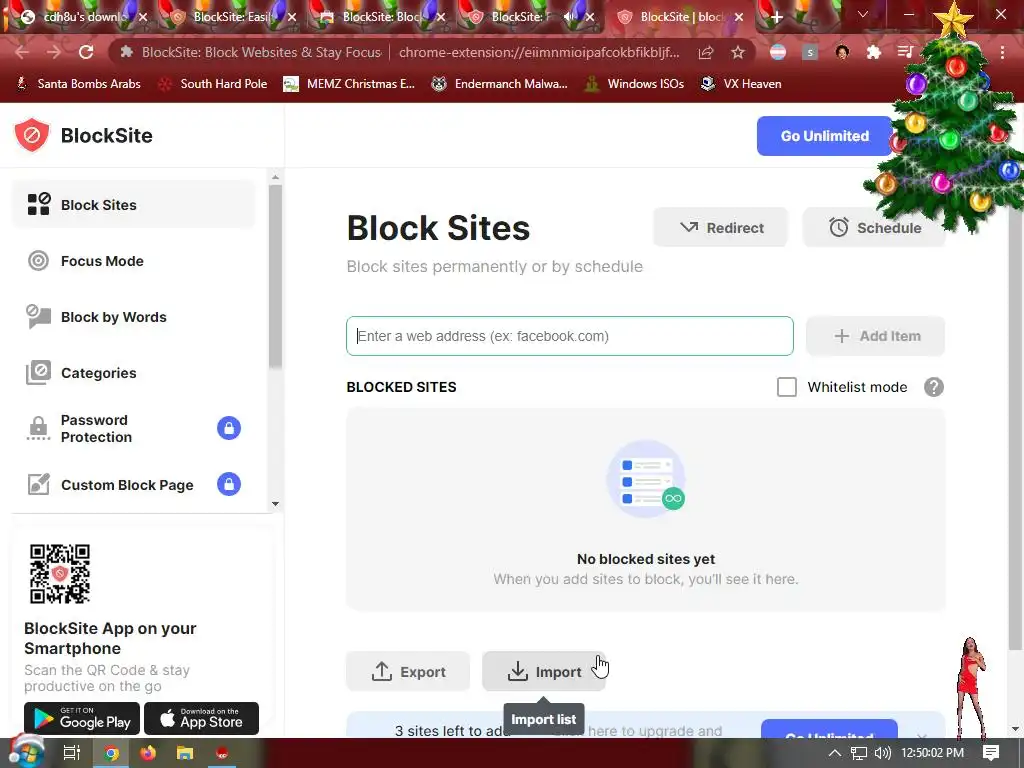
Task: Go back with the browser back arrow
Action: click(22, 52)
